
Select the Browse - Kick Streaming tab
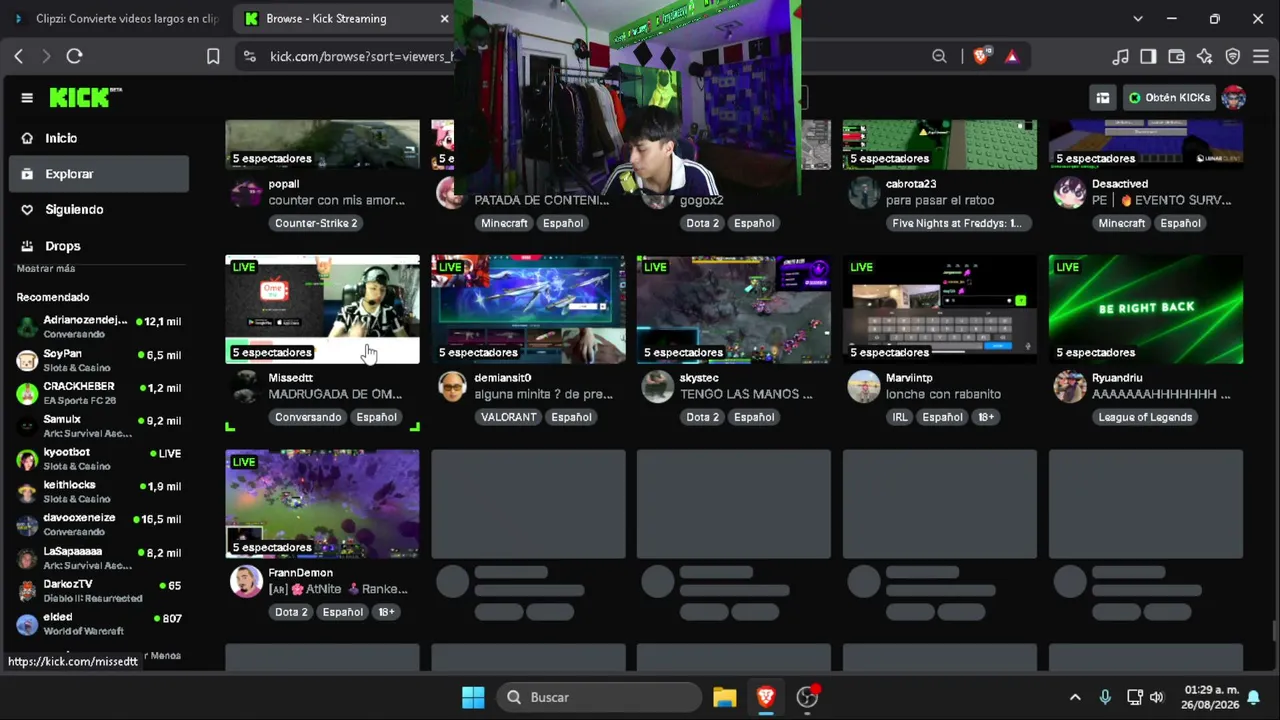(344, 19)
